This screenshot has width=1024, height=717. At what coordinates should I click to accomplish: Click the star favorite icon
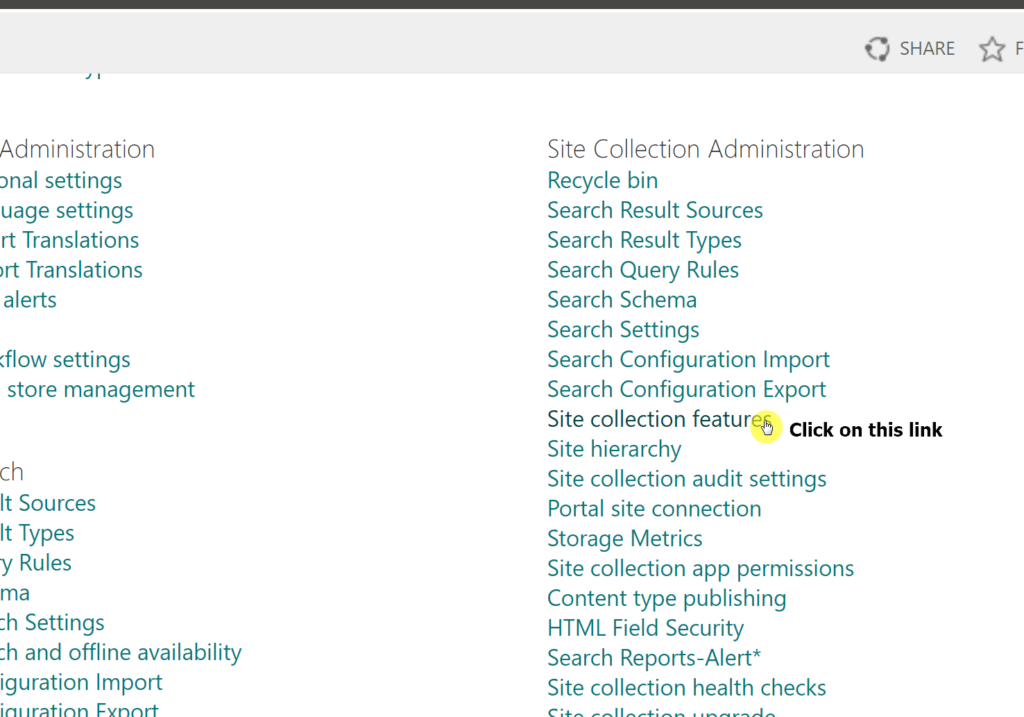coord(991,49)
